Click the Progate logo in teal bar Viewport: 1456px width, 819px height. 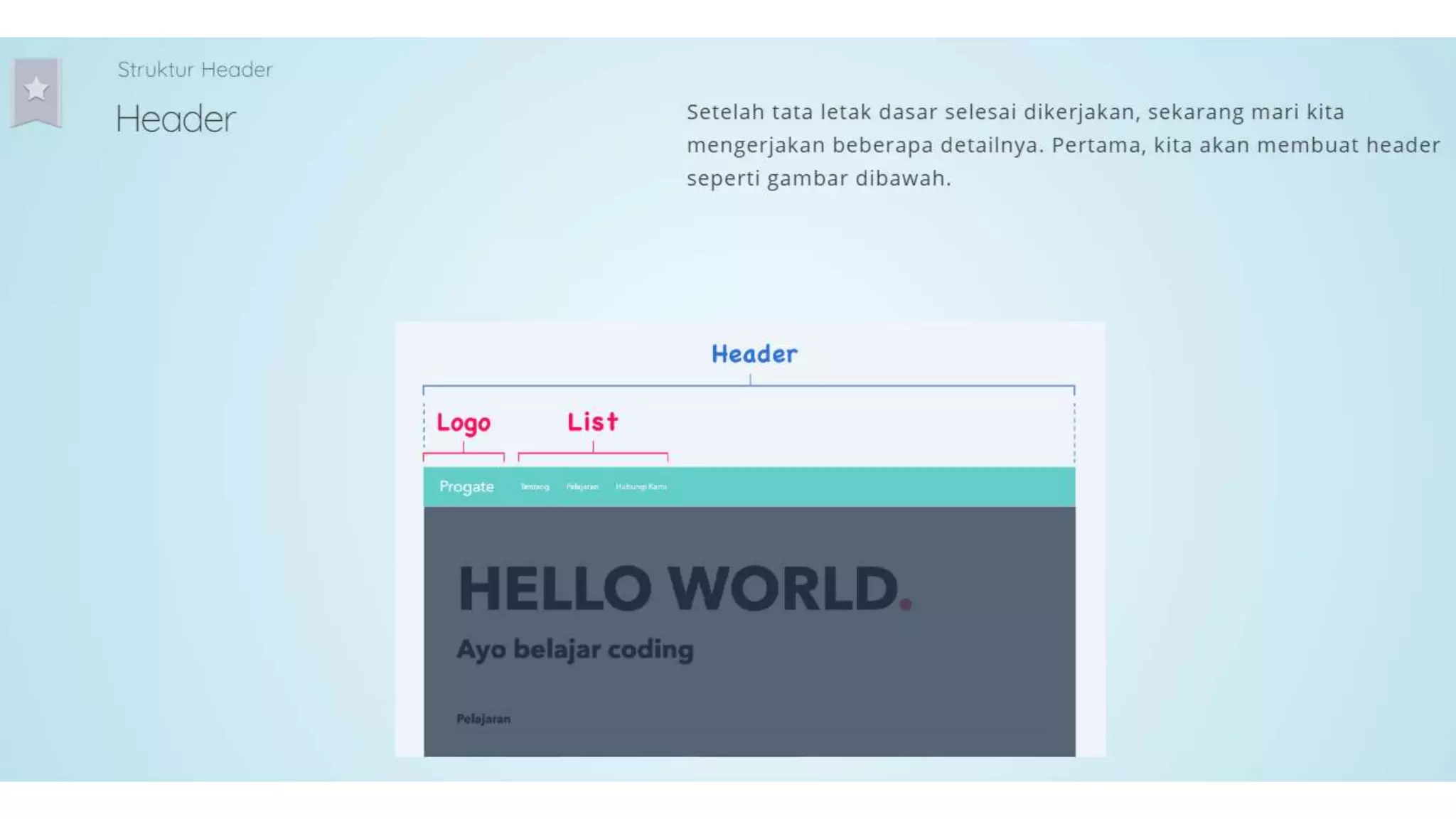coord(466,487)
